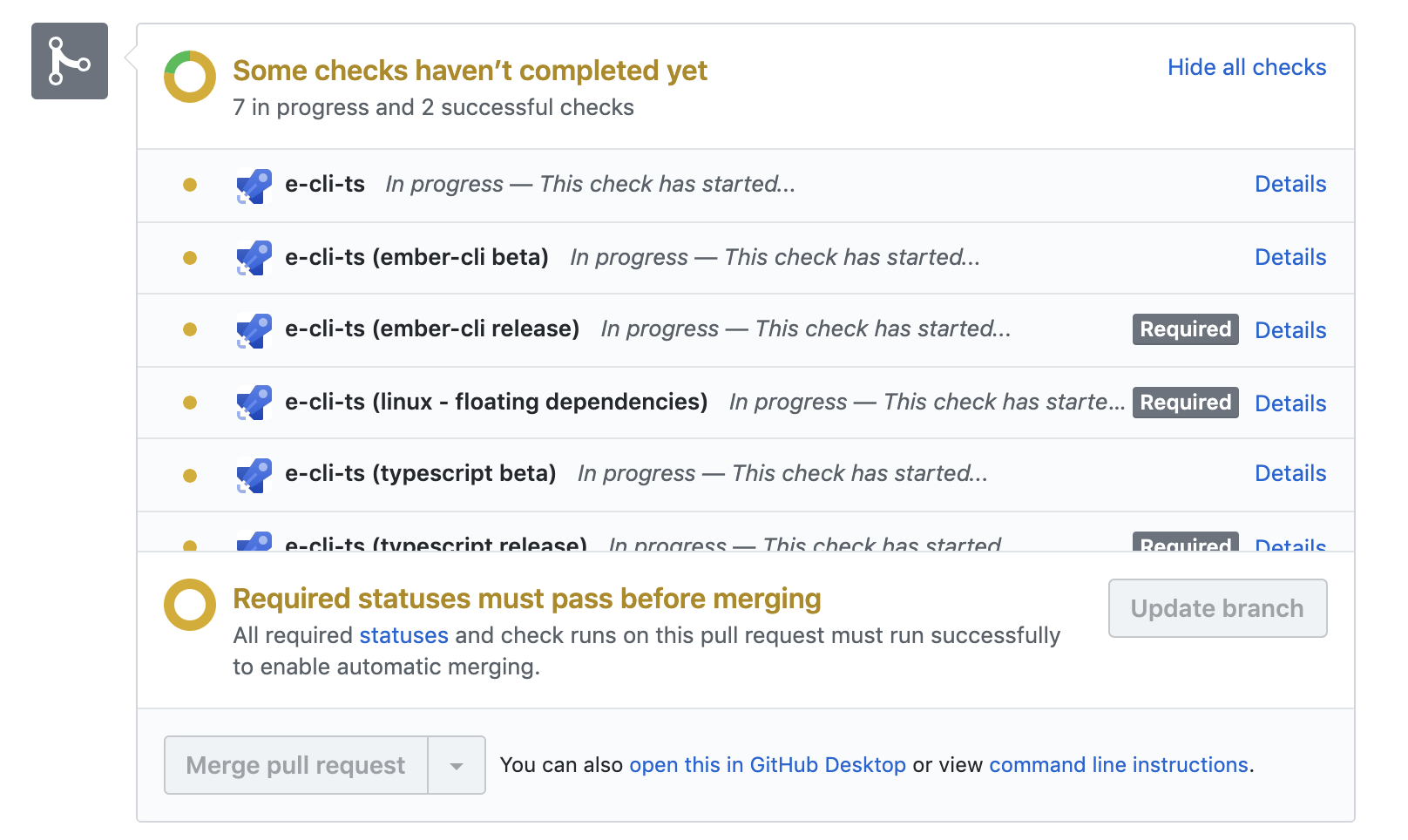Viewport: 1408px width, 840px height.
Task: Click the yellow status dot for linux floating dependencies
Action: [191, 403]
